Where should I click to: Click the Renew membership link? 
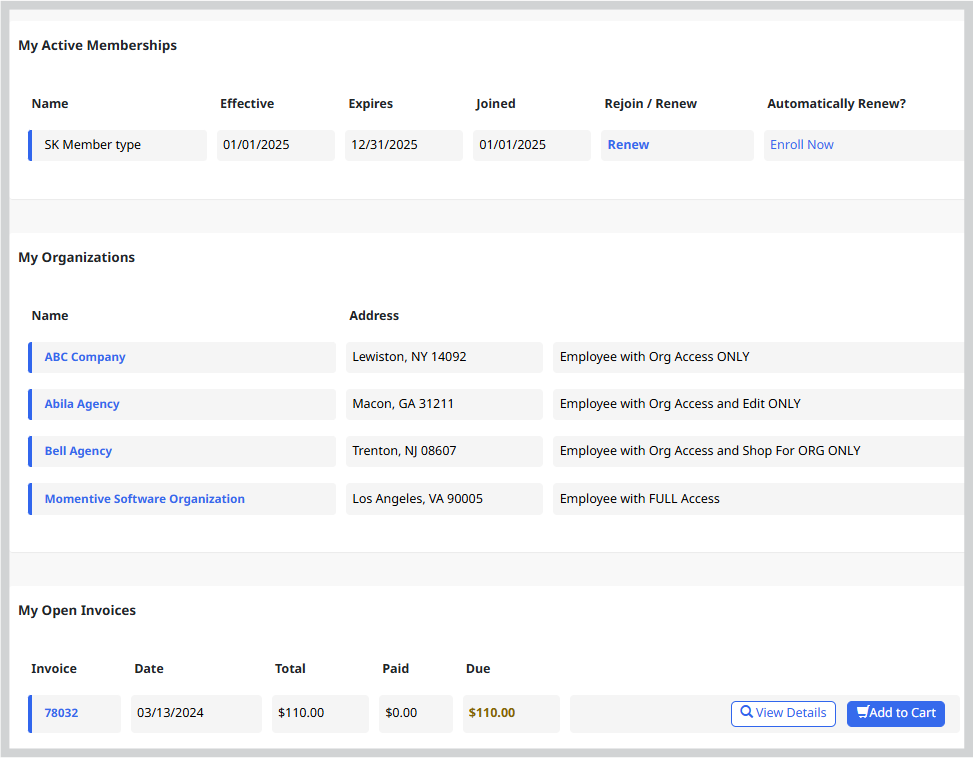[x=628, y=145]
